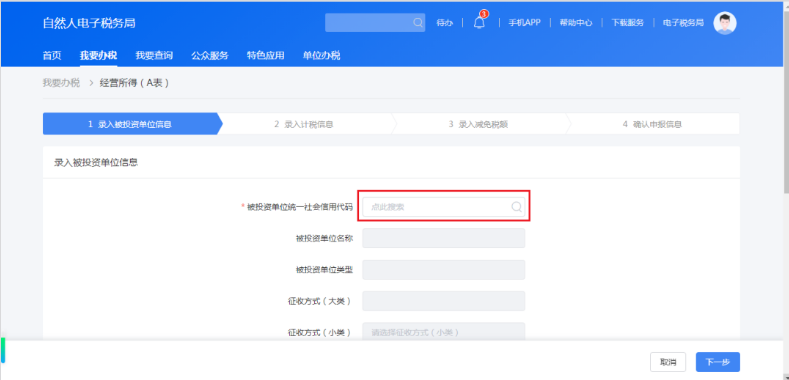789x380 pixels.
Task: Open the 公众服务 navigation tab
Action: pos(210,55)
